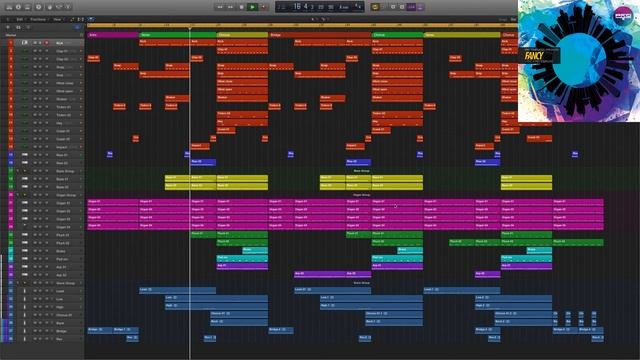Screen dimensions: 640x360
Task: Click the tuner icon beside Cycle button
Action: (x=384, y=7)
